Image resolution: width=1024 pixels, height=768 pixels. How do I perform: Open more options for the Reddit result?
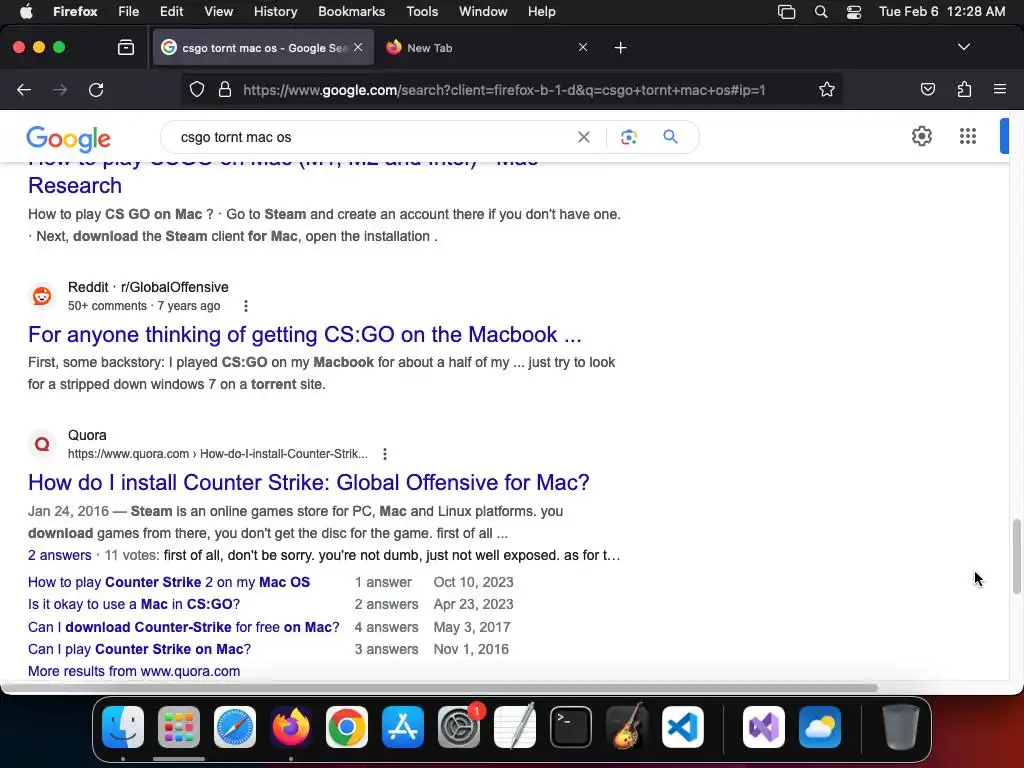(x=246, y=306)
